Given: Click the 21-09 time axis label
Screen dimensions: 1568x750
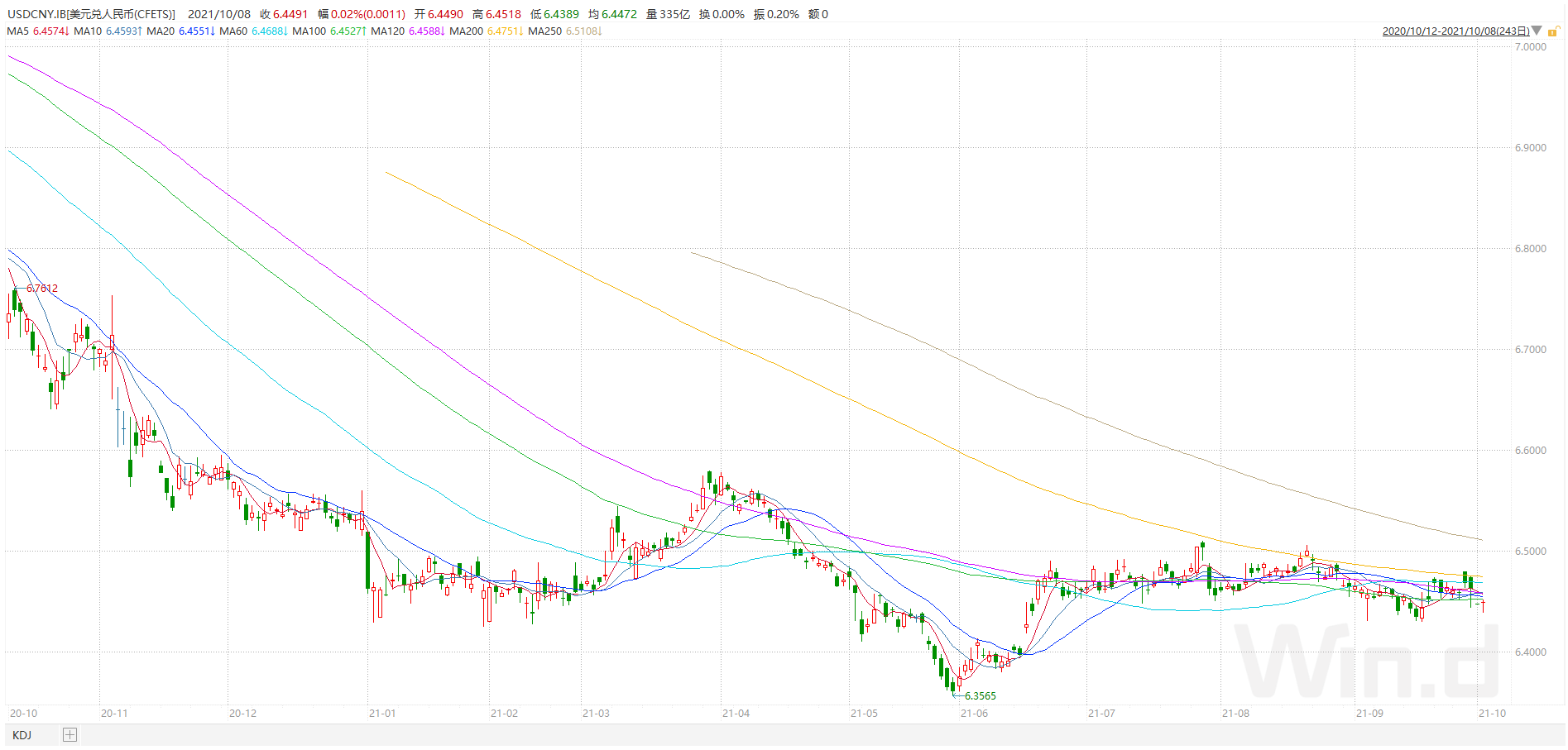Looking at the screenshot, I should [x=1369, y=713].
